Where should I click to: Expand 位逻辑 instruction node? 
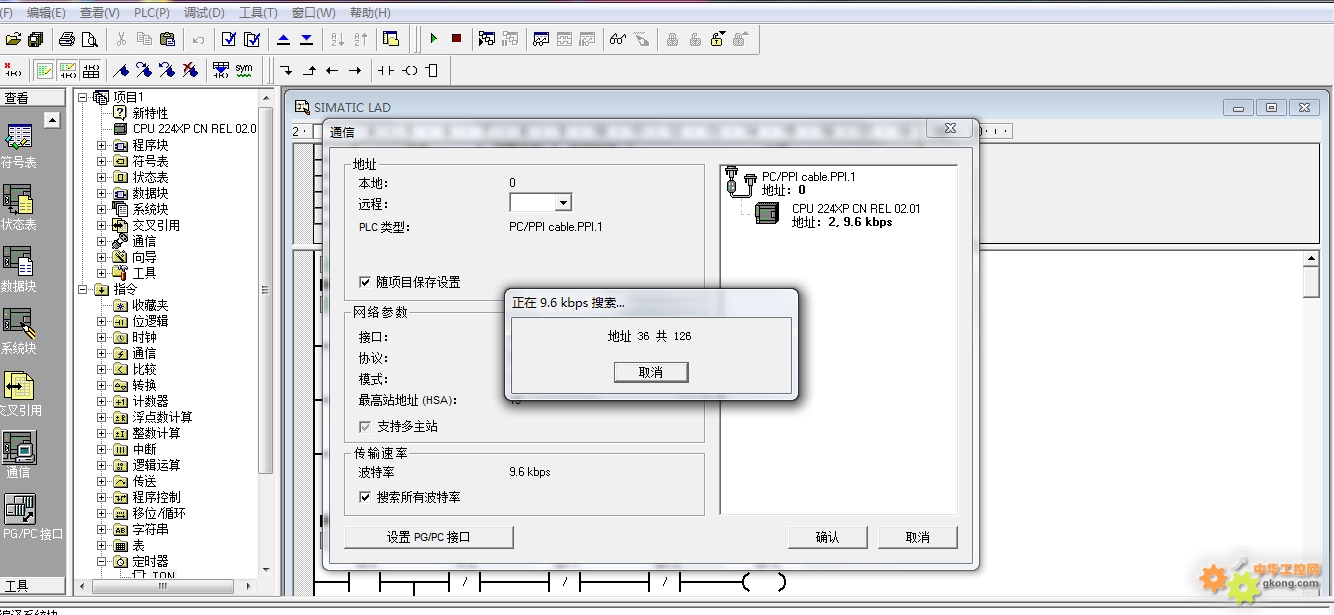(101, 321)
